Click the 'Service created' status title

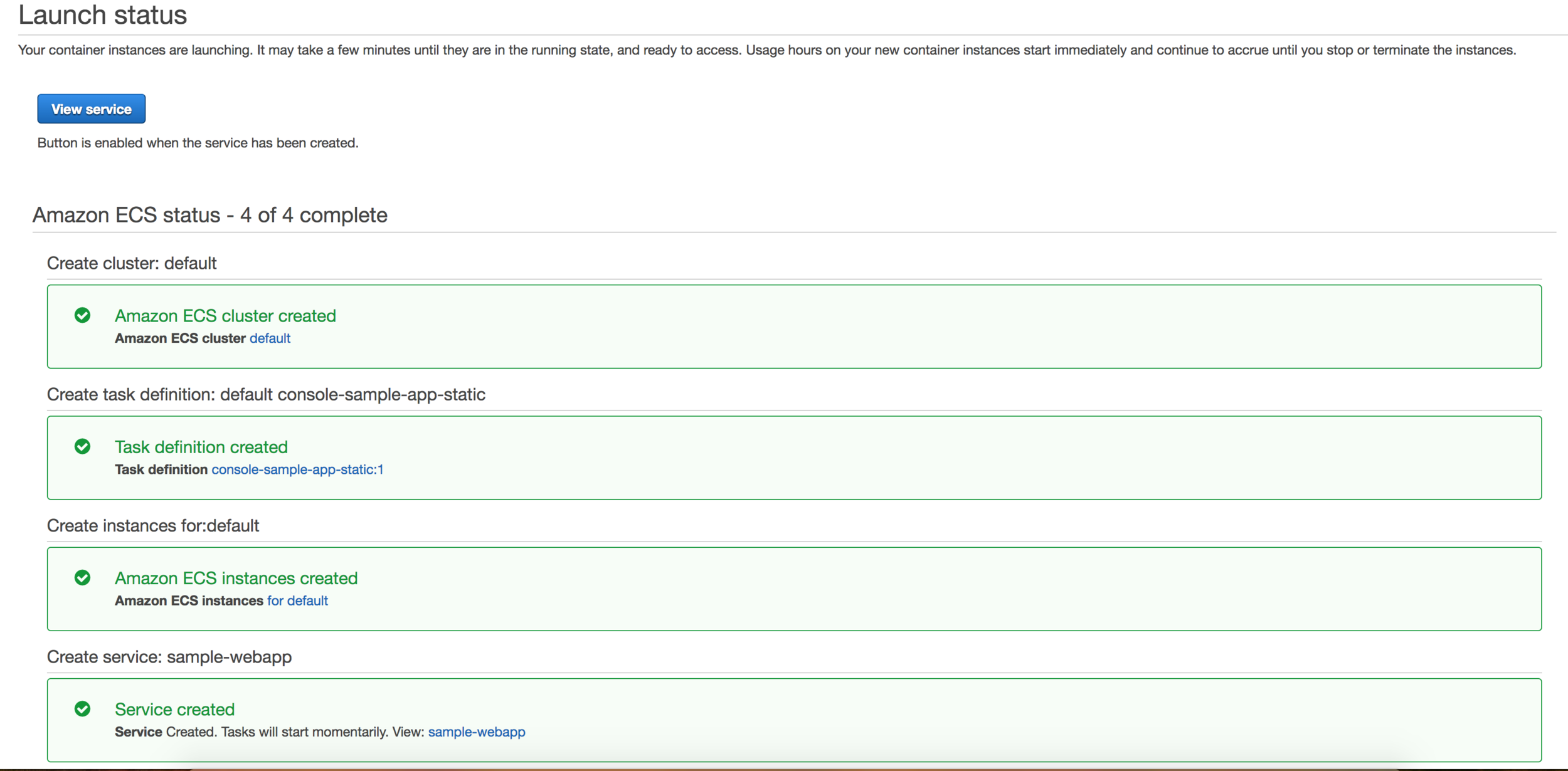coord(174,710)
